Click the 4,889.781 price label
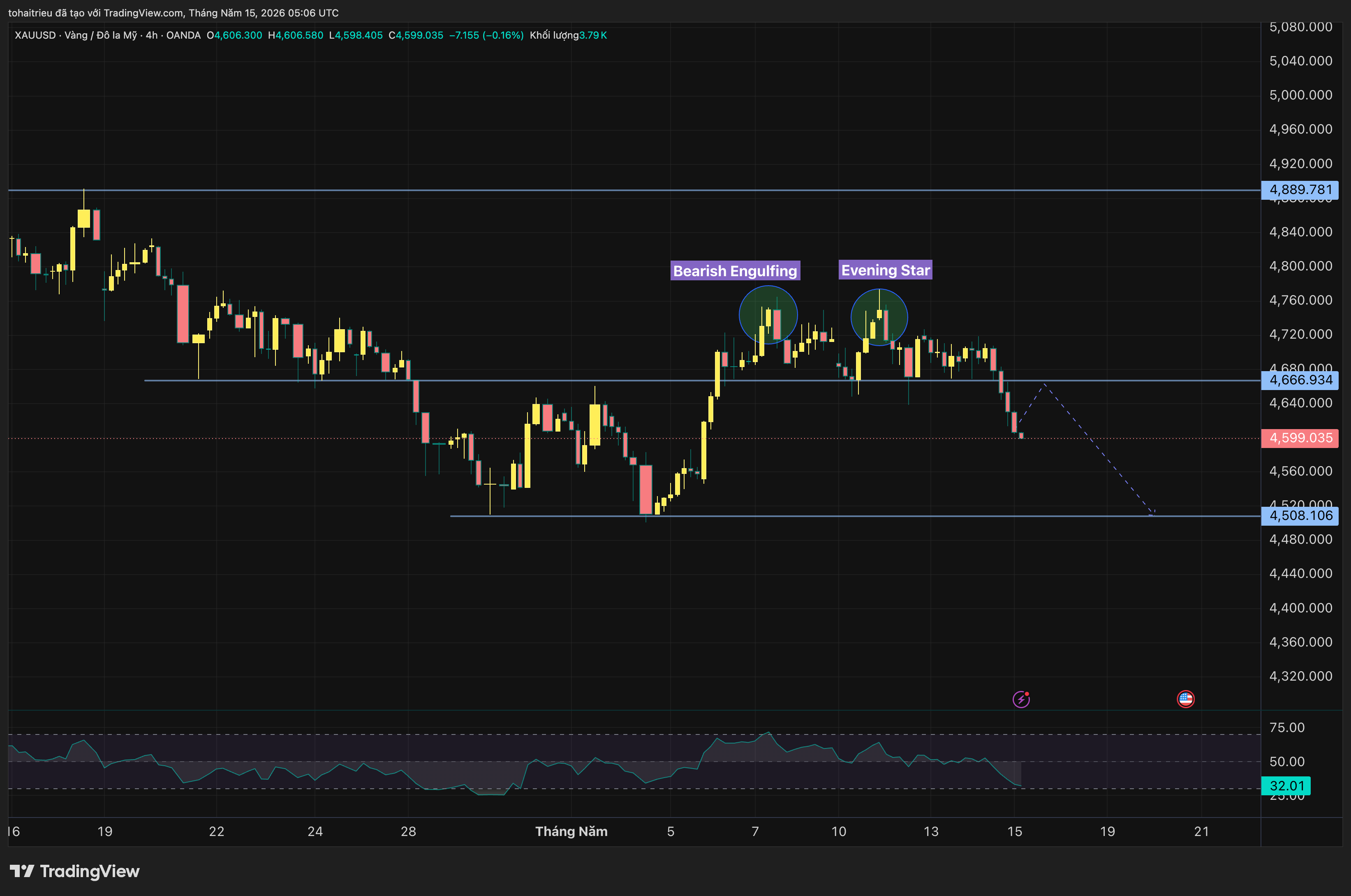Screen dimensions: 1351x896 1300,190
